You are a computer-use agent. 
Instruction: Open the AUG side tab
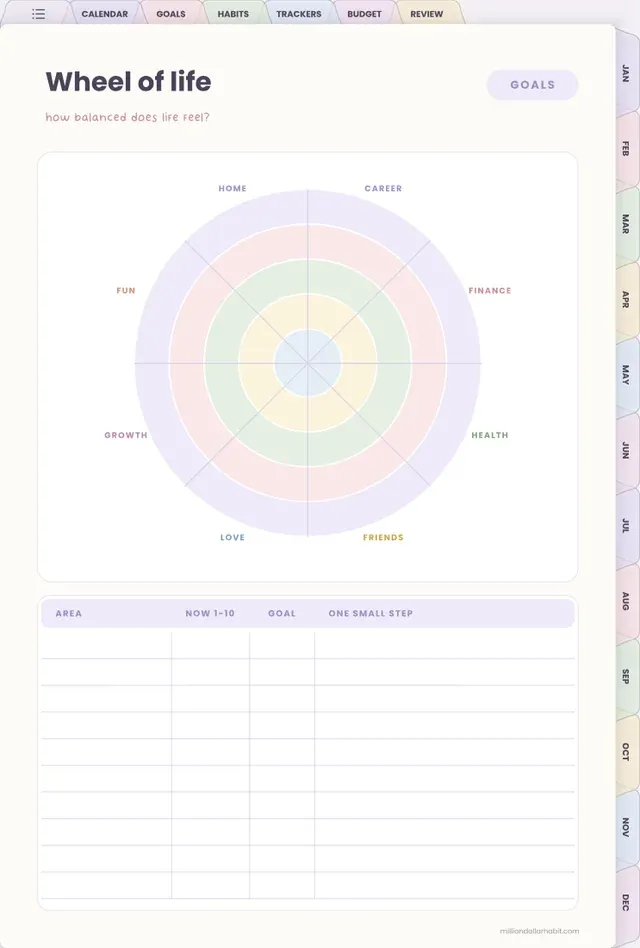[626, 601]
